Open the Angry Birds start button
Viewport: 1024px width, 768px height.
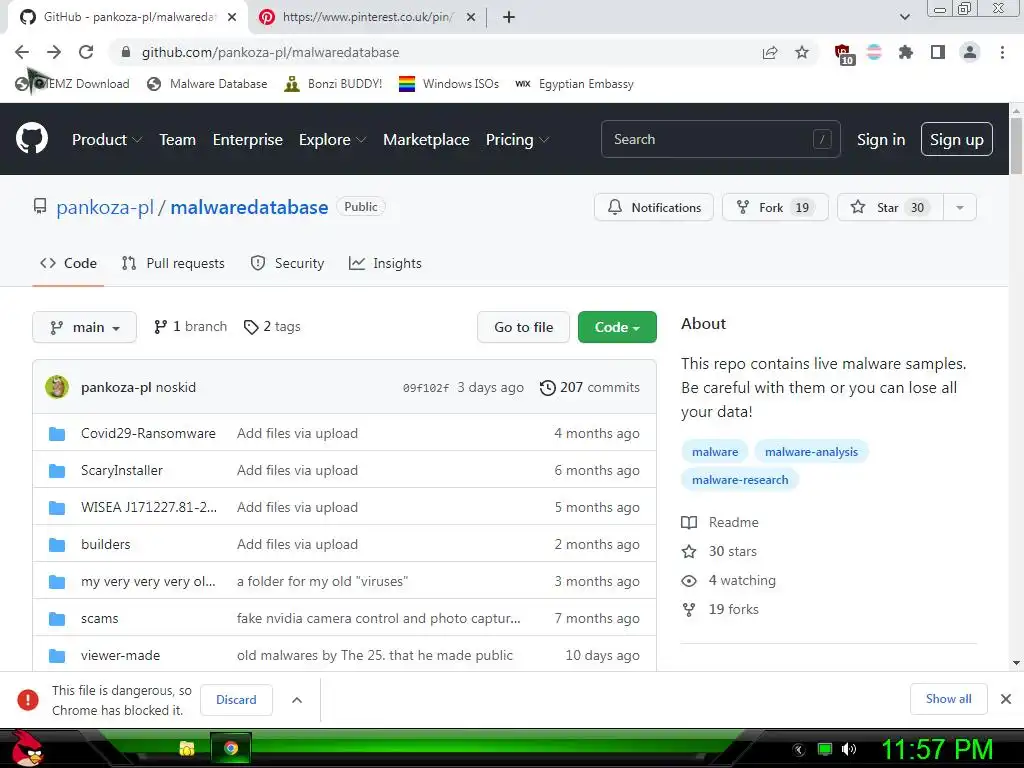pyautogui.click(x=27, y=748)
